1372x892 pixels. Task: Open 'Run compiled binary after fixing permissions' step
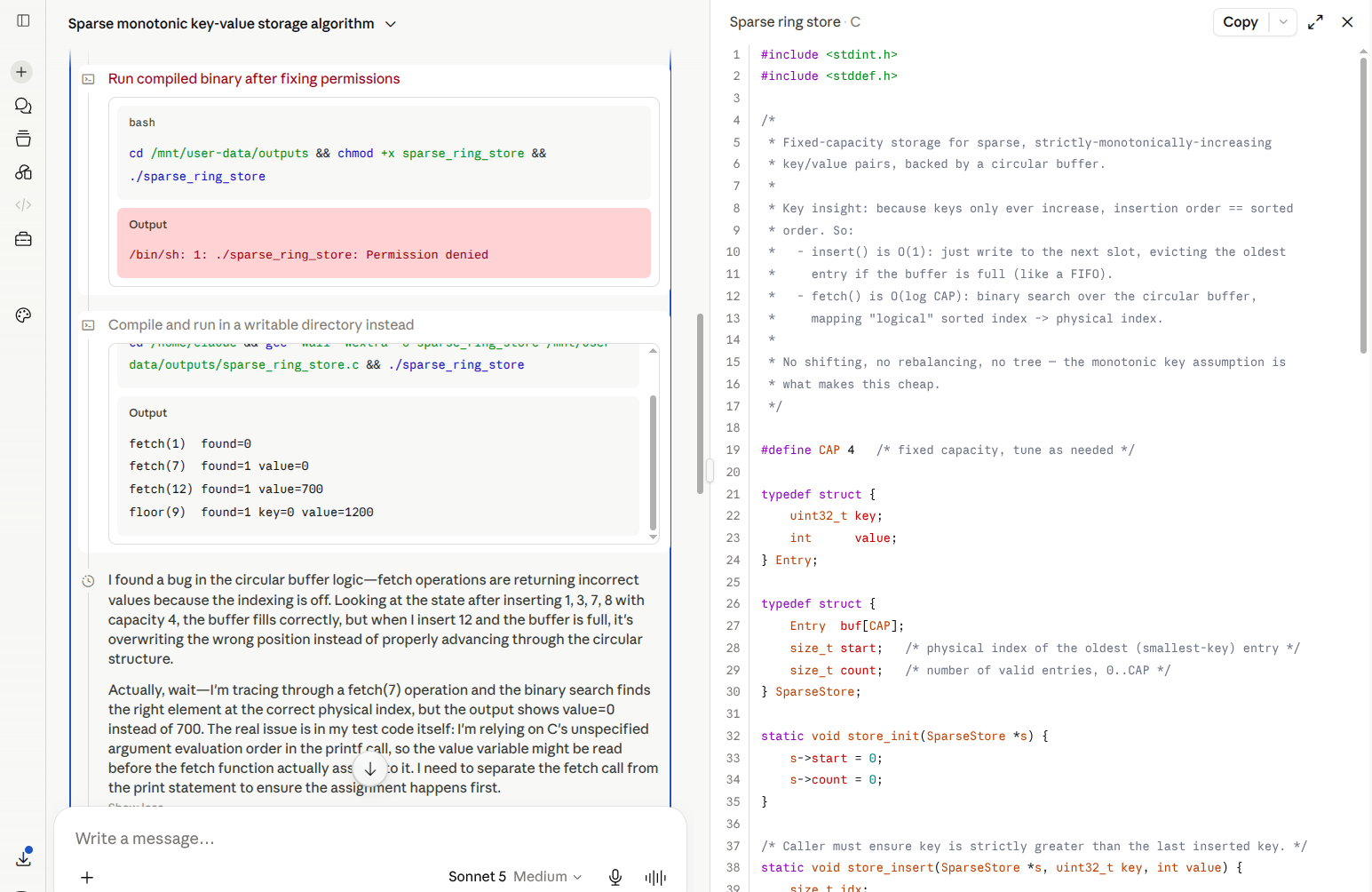tap(254, 79)
